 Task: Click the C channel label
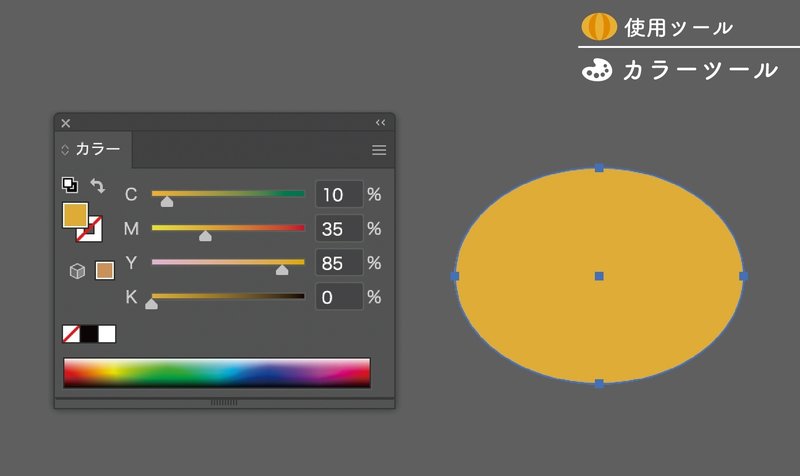(x=131, y=194)
